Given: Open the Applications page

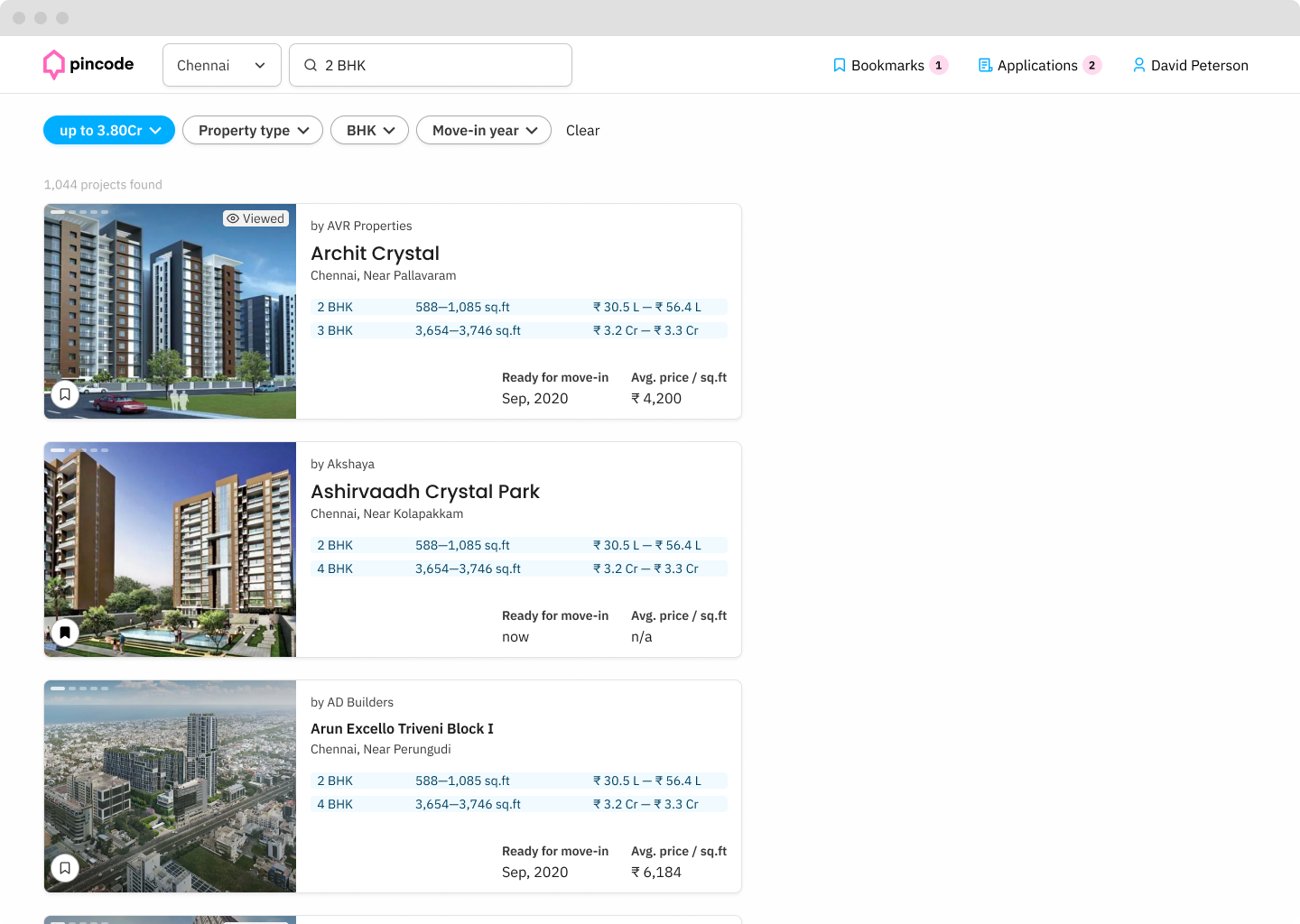Looking at the screenshot, I should click(x=1040, y=65).
